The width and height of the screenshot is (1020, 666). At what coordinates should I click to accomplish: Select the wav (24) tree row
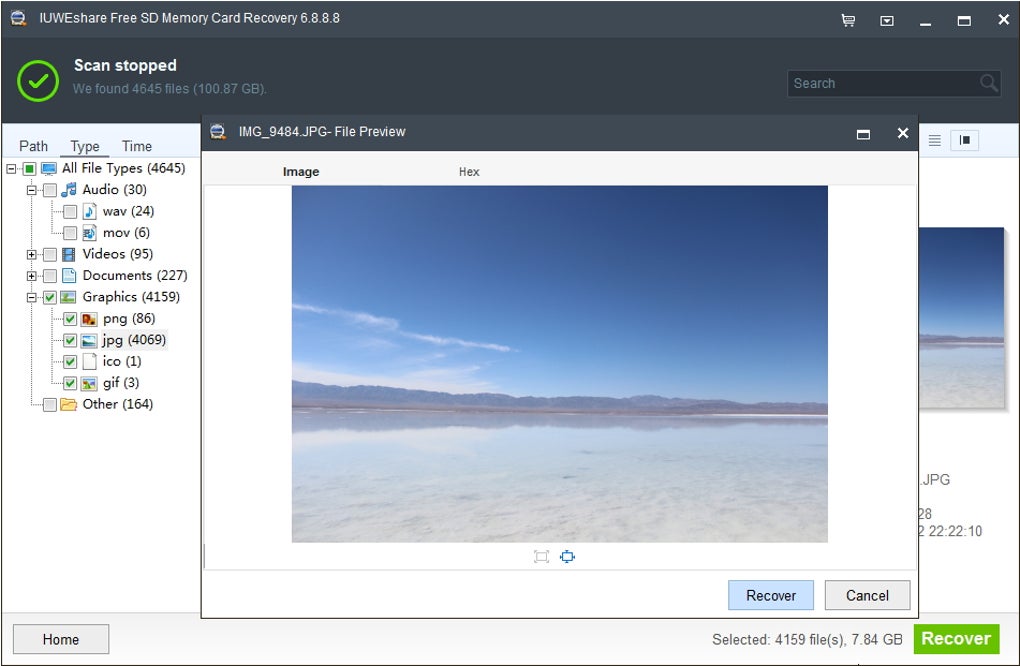pos(128,211)
